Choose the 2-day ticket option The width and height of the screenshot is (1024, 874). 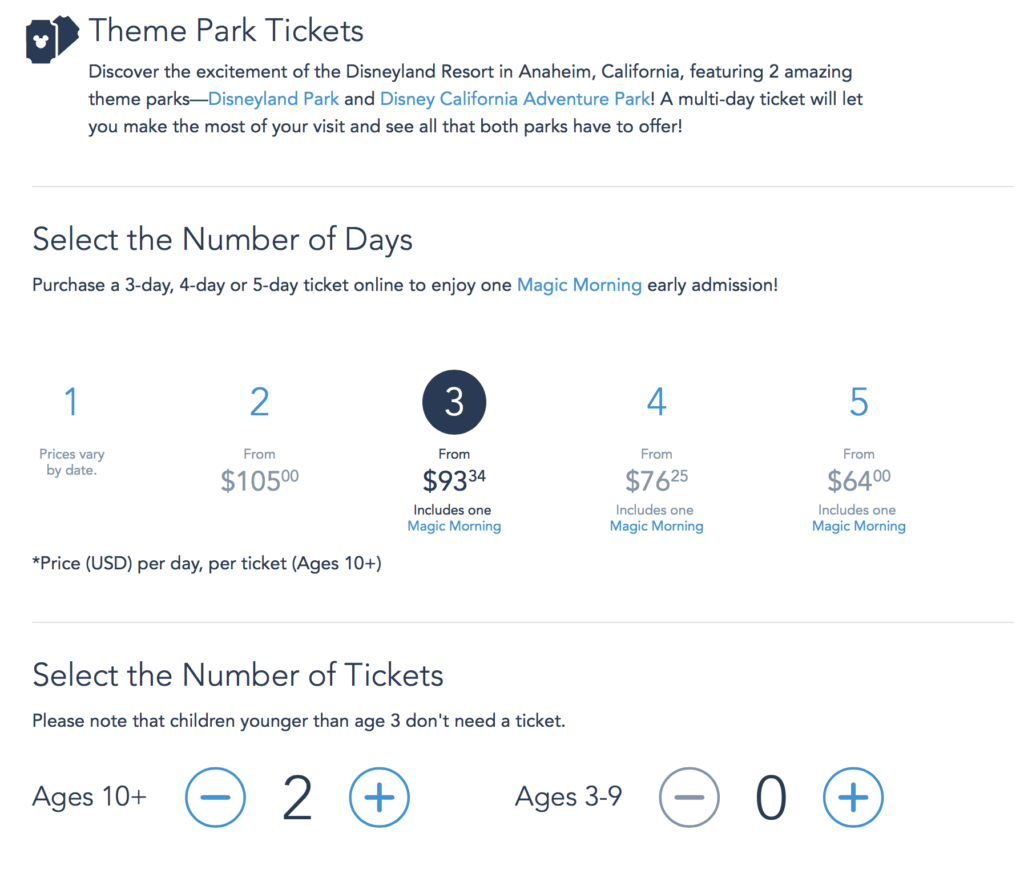(259, 402)
